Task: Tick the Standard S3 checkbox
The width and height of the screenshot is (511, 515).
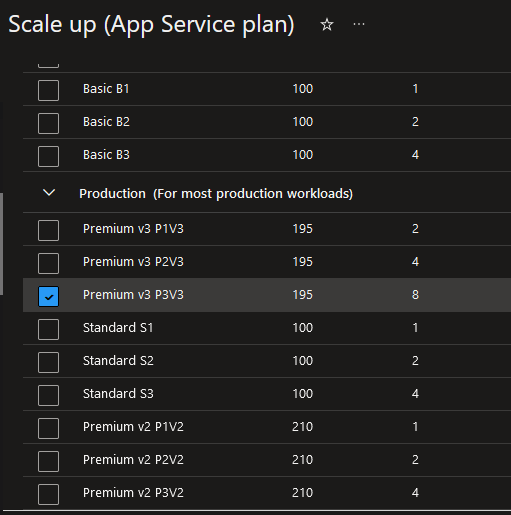Action: [x=48, y=395]
